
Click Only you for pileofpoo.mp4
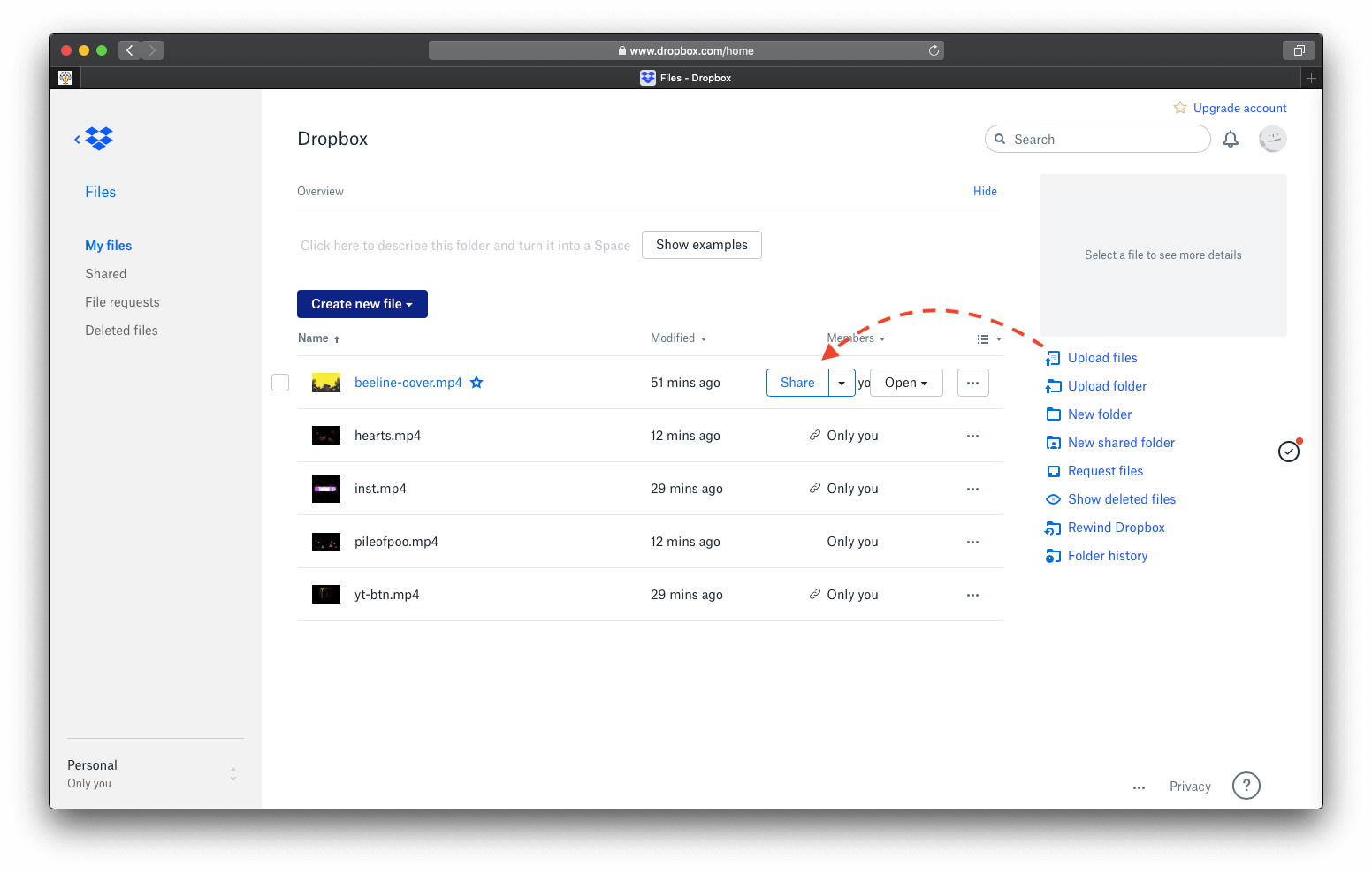coord(853,542)
